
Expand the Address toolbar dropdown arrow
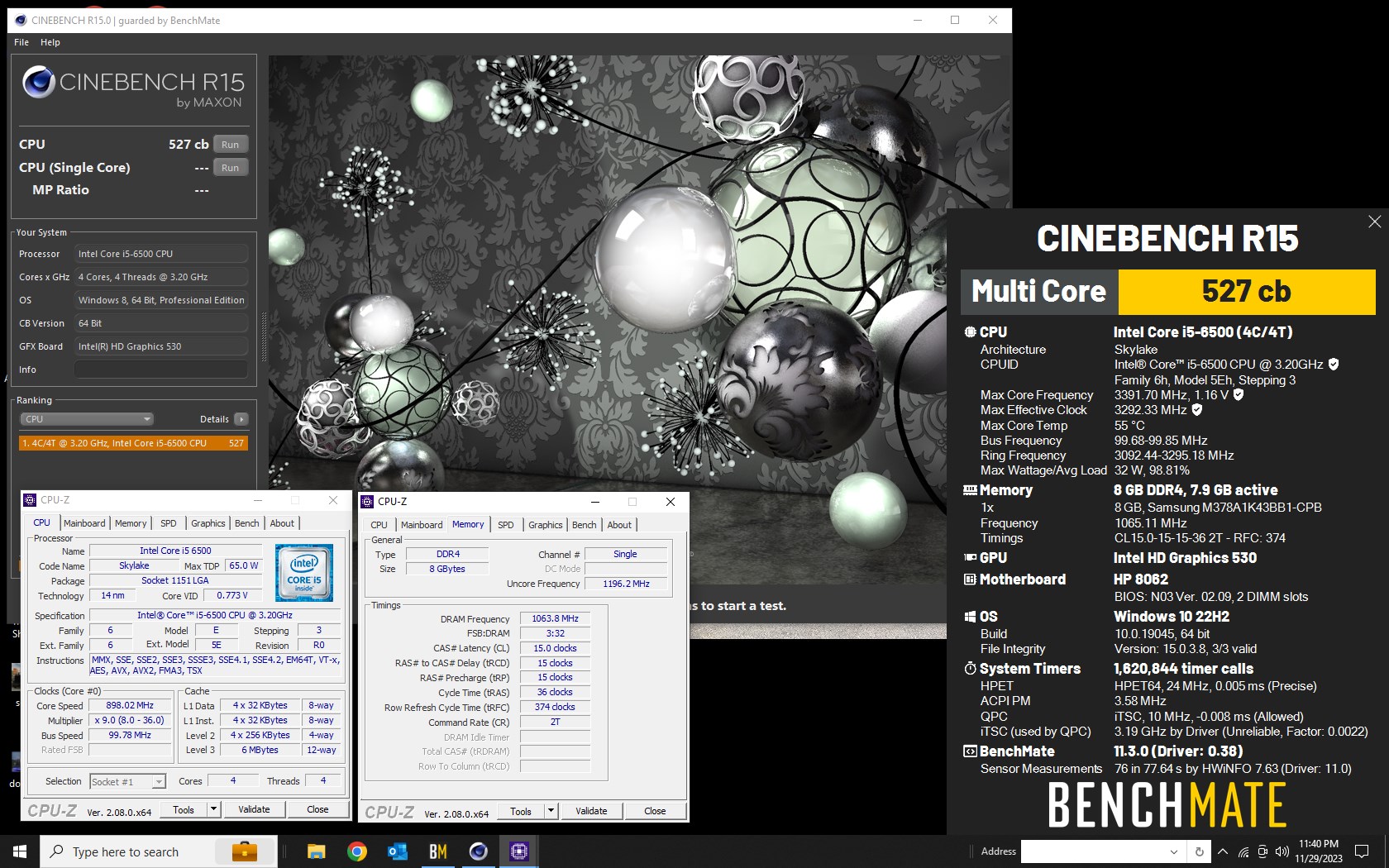tap(1173, 851)
